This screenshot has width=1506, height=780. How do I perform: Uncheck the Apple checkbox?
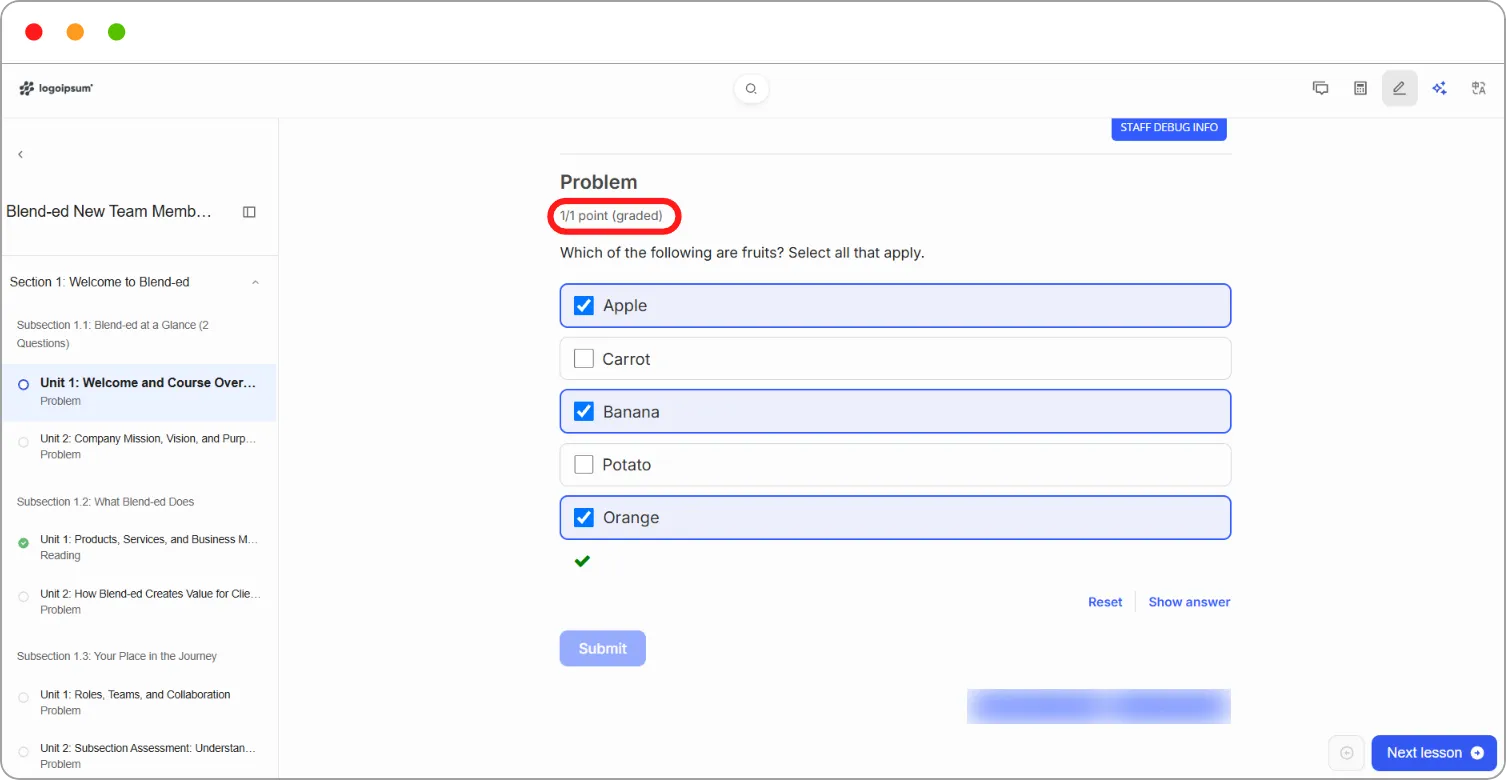point(584,306)
